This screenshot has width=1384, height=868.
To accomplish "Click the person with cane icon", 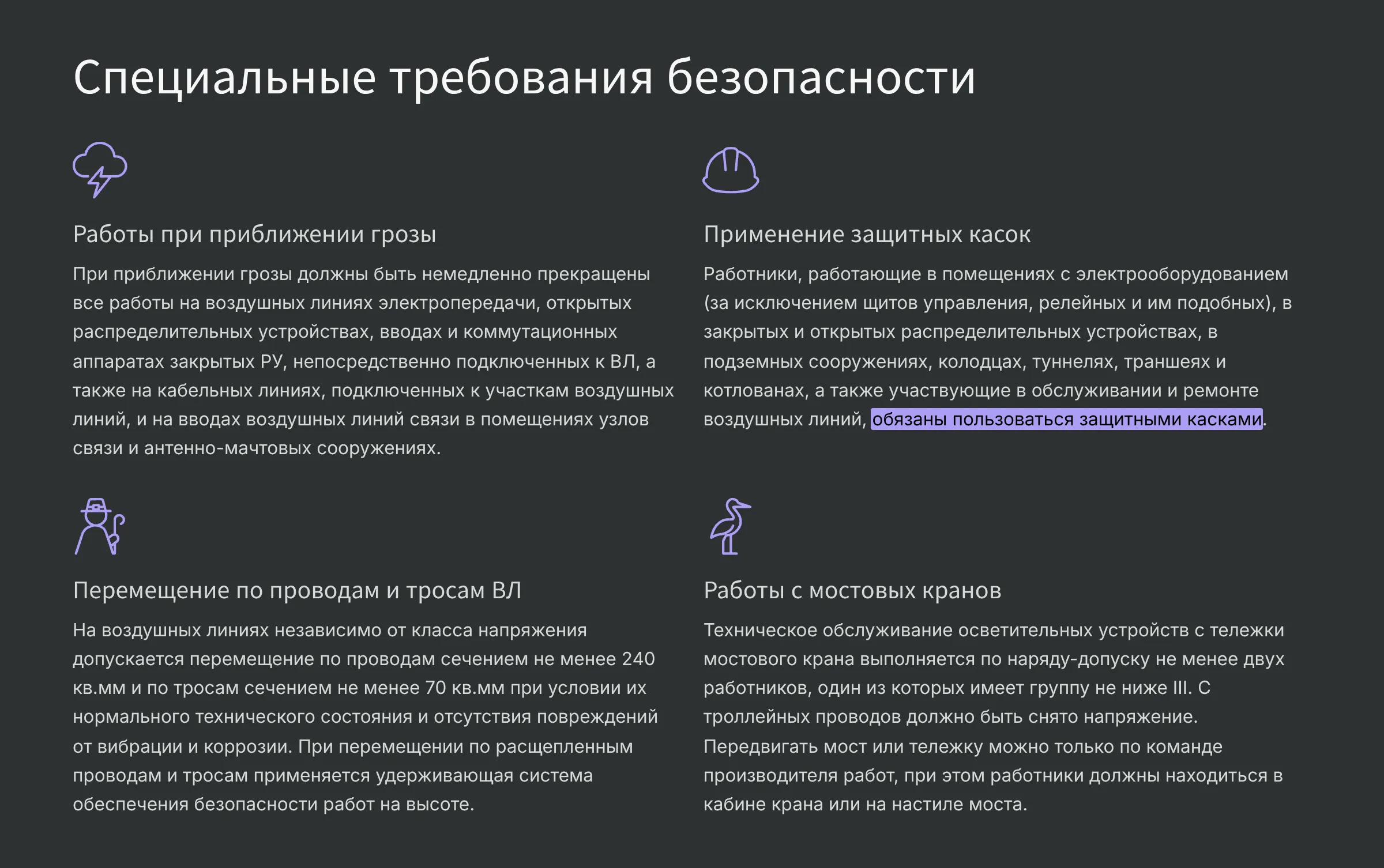I will click(x=100, y=526).
